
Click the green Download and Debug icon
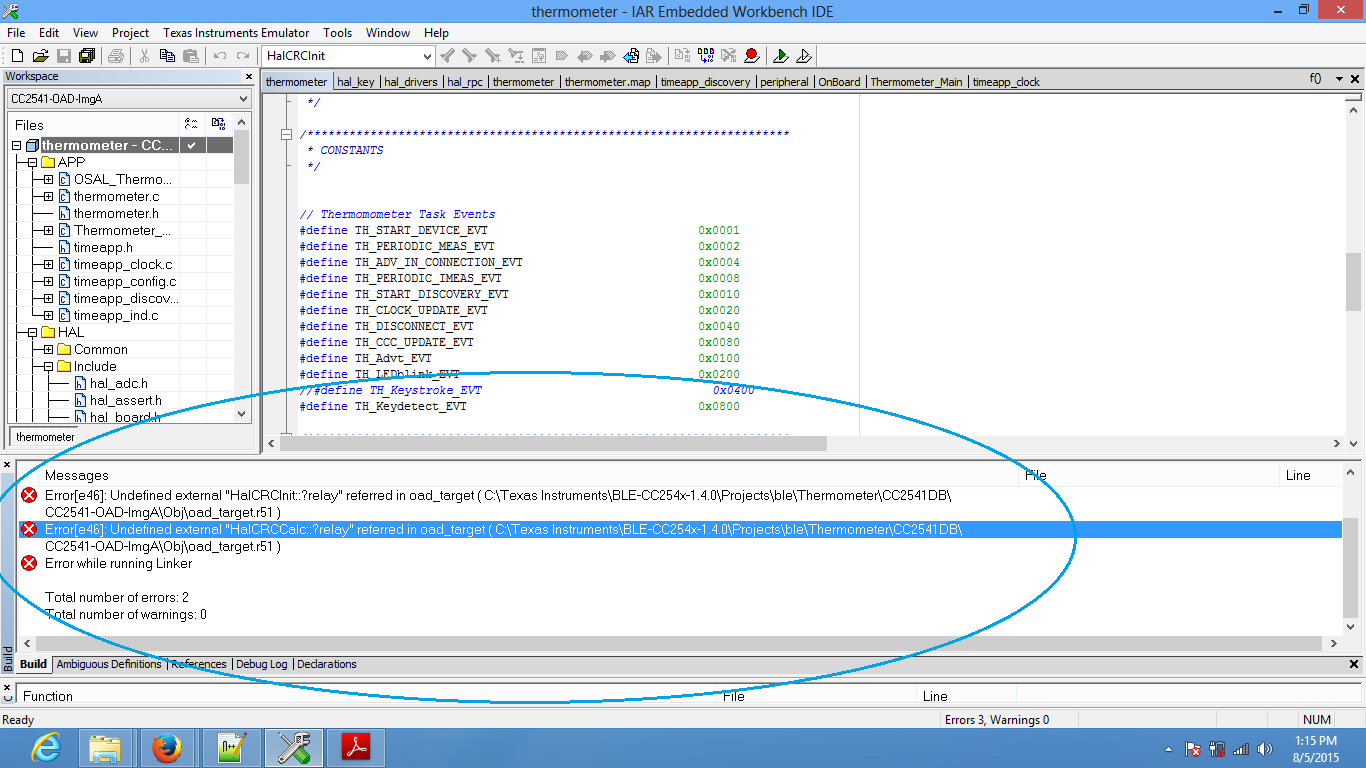(781, 56)
